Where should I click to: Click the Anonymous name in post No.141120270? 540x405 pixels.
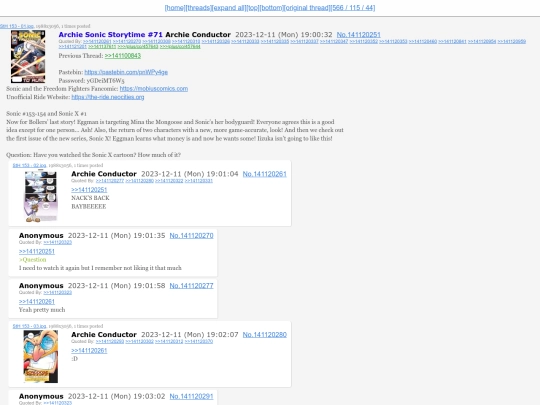click(x=41, y=236)
